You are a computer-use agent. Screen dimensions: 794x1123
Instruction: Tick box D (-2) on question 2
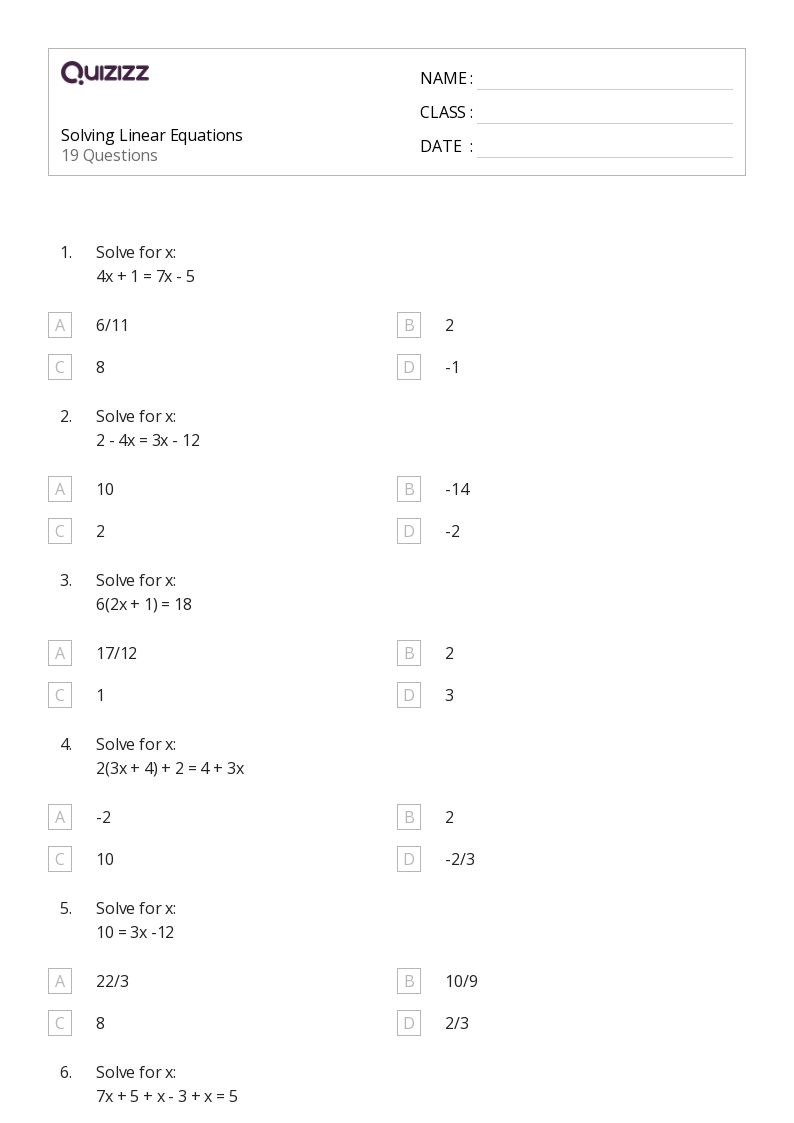coord(408,531)
